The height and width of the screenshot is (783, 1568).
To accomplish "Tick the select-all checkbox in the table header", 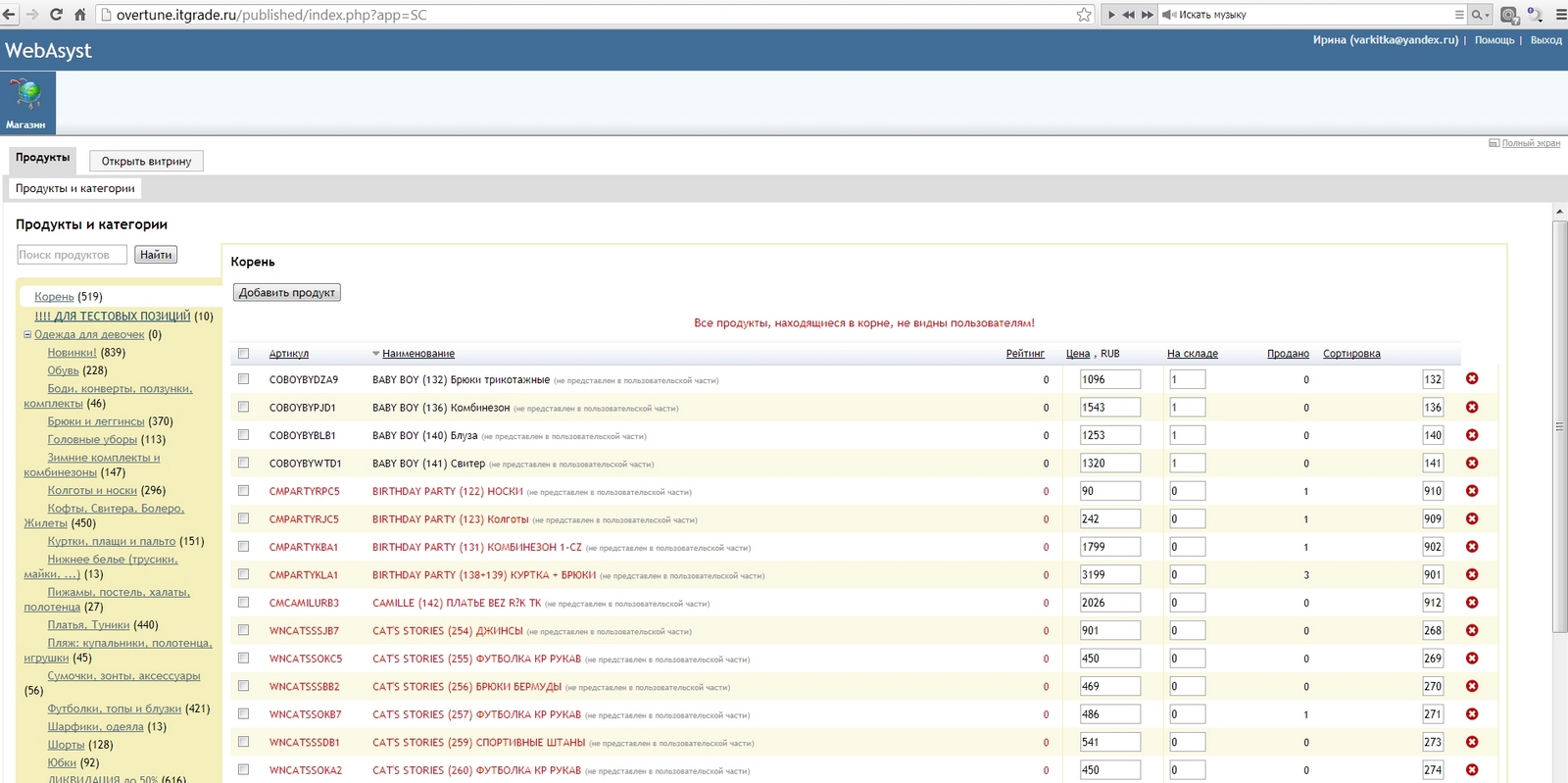I will click(243, 354).
